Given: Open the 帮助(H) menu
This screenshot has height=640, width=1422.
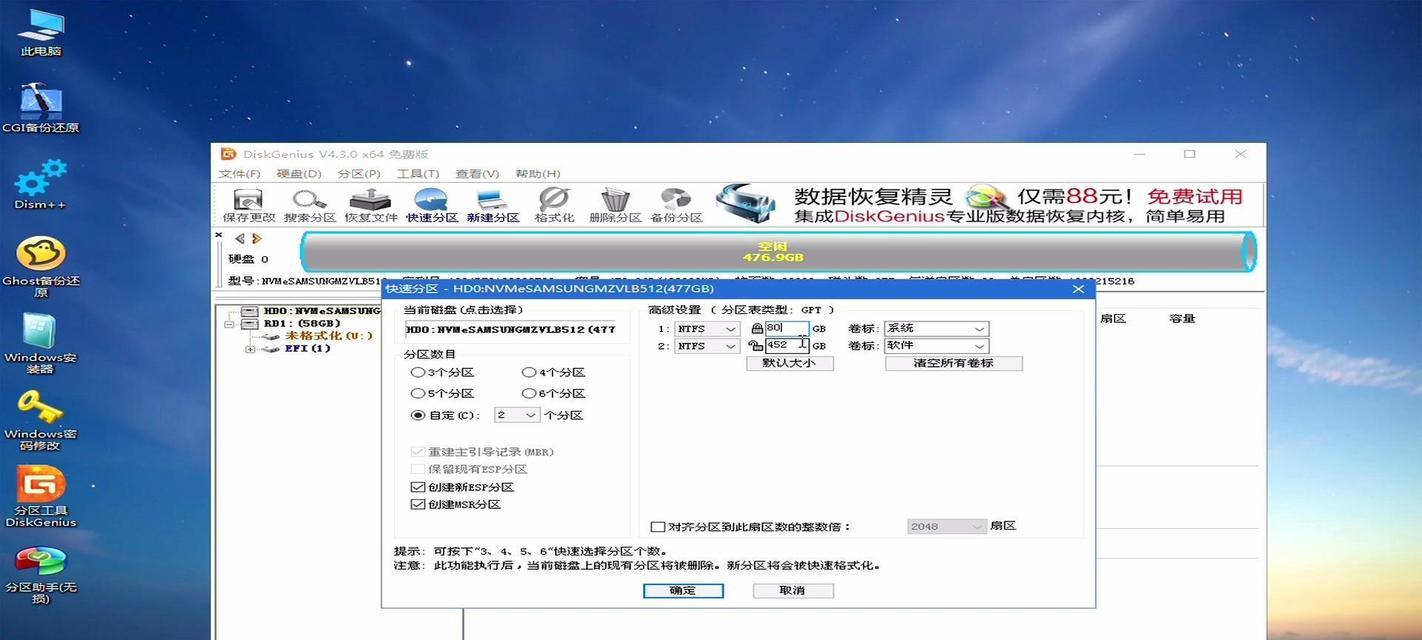Looking at the screenshot, I should [537, 174].
